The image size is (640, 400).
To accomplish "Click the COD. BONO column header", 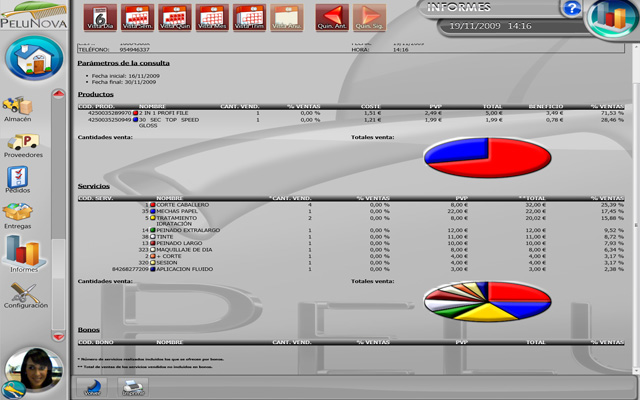I will 96,342.
